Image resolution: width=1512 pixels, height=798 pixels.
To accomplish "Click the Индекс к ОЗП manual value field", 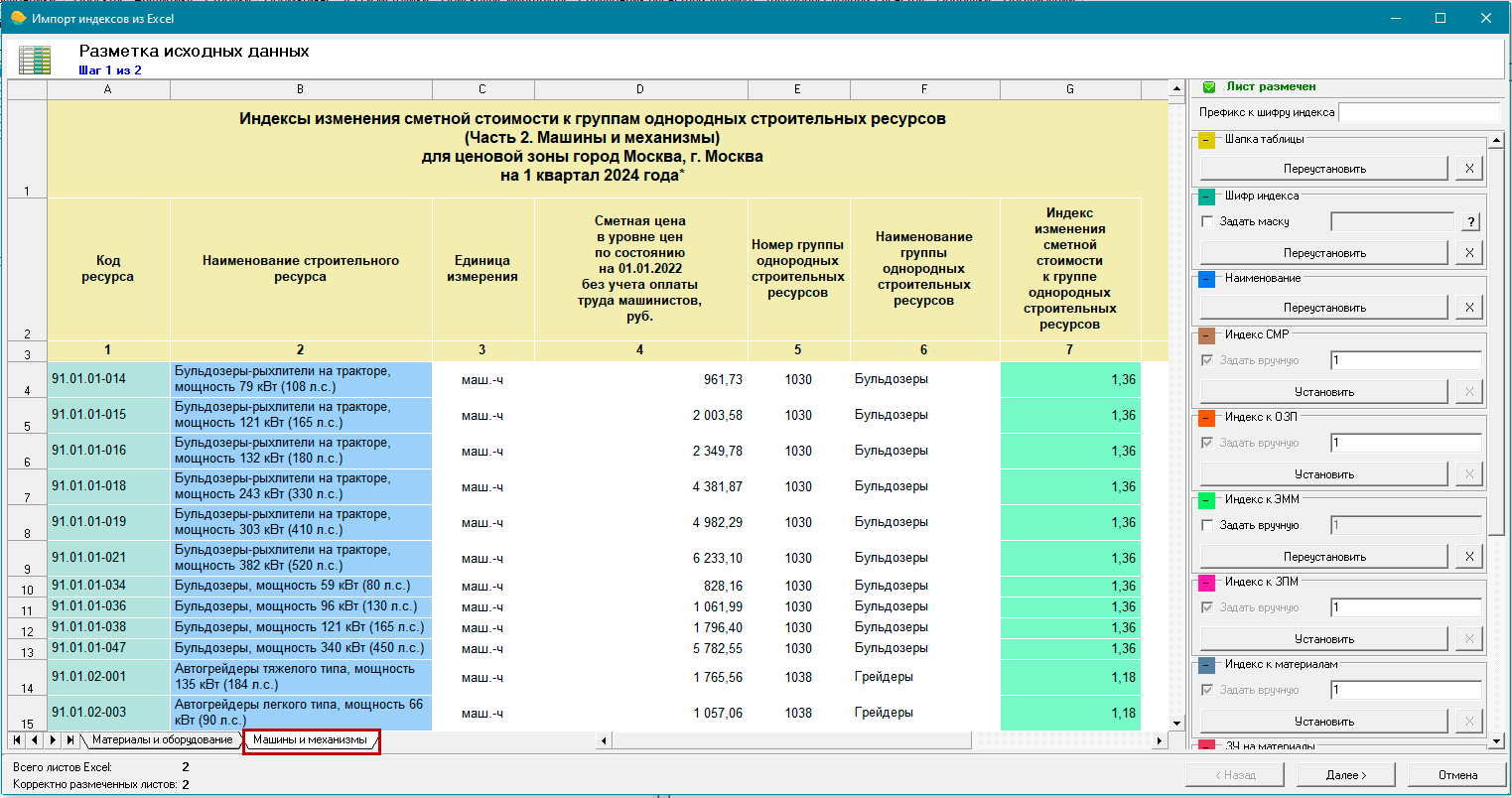I will (1406, 443).
